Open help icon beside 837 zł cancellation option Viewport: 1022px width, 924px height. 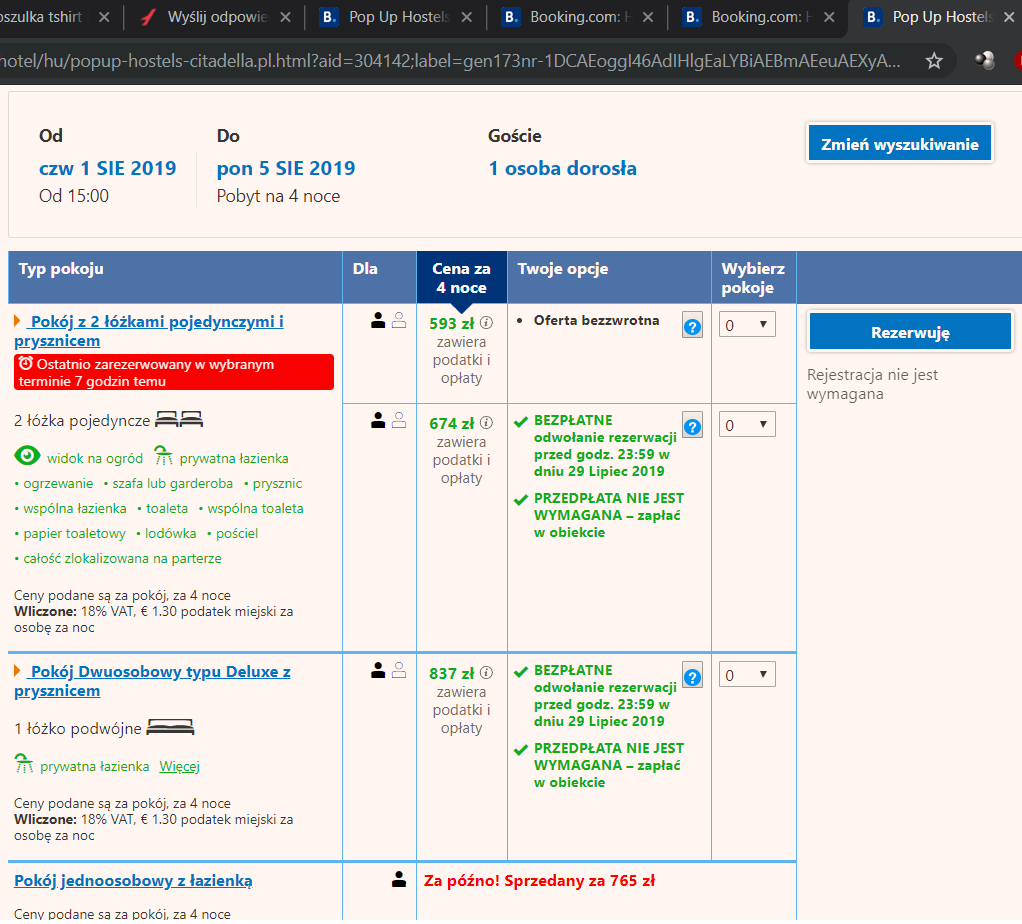pos(692,676)
